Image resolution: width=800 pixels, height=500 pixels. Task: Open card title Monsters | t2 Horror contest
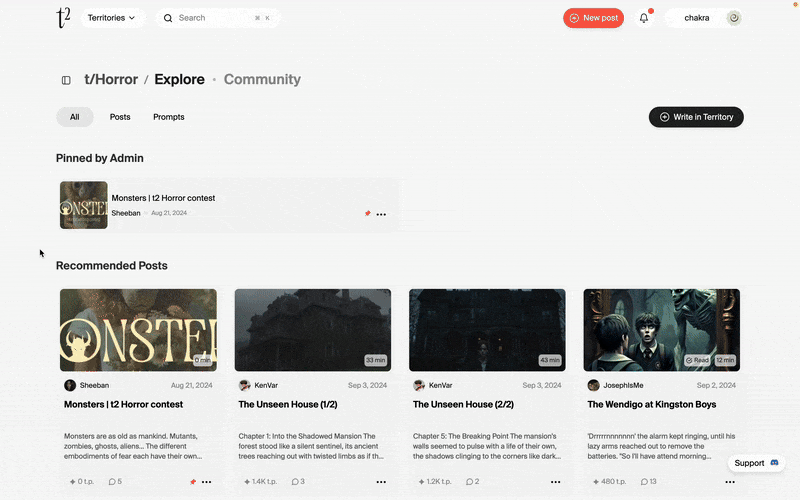click(123, 405)
